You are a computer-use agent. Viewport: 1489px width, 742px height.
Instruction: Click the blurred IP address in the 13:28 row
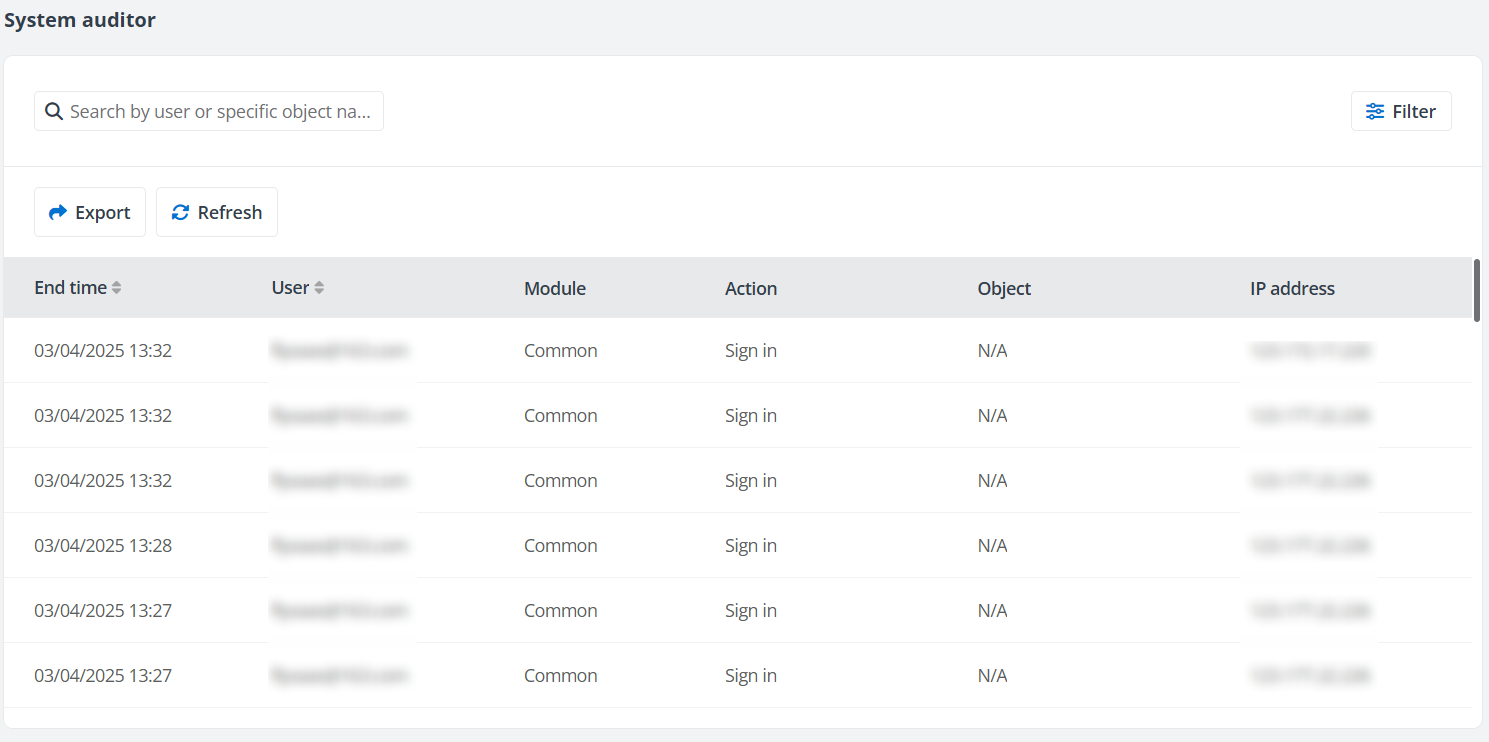tap(1309, 545)
